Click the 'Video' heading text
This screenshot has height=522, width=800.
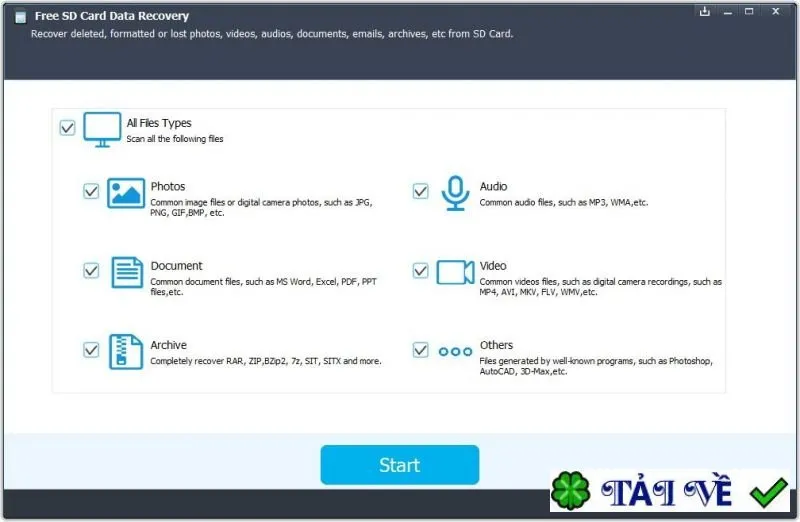(493, 266)
